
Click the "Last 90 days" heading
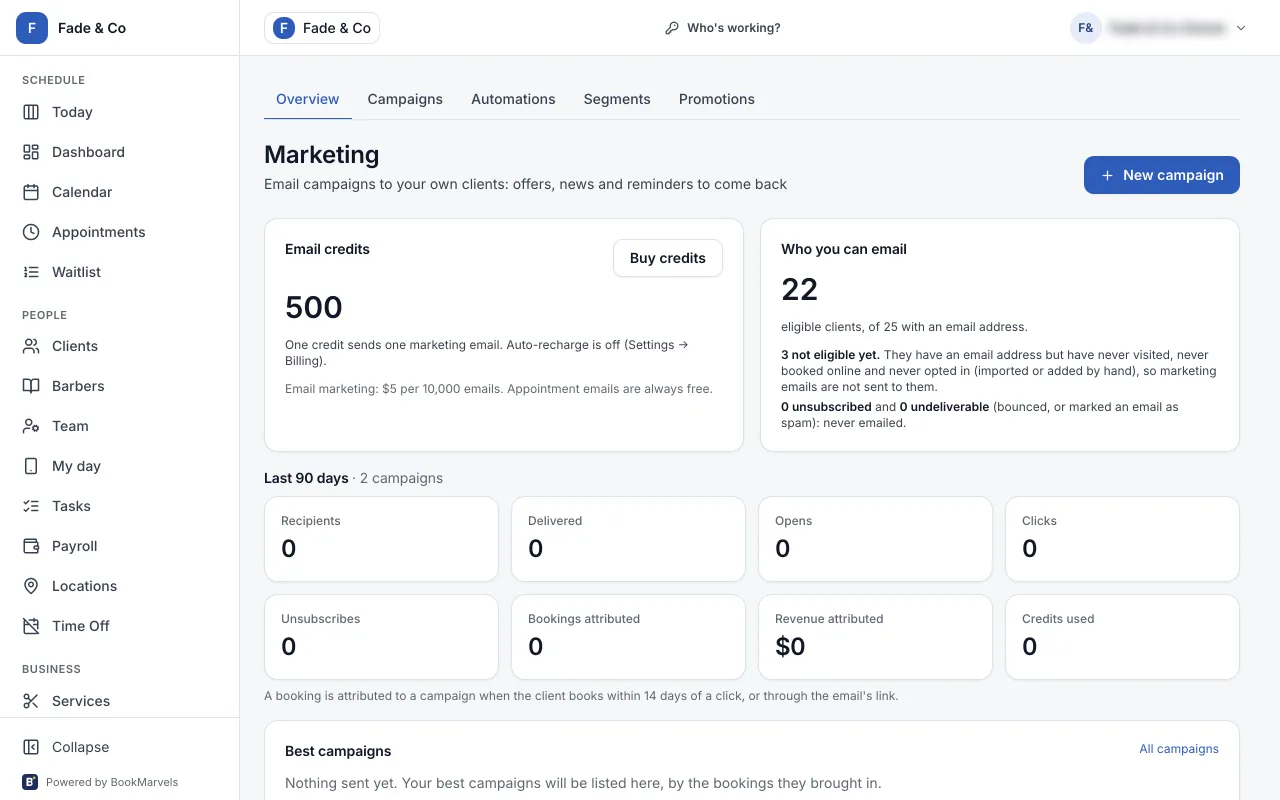[306, 478]
